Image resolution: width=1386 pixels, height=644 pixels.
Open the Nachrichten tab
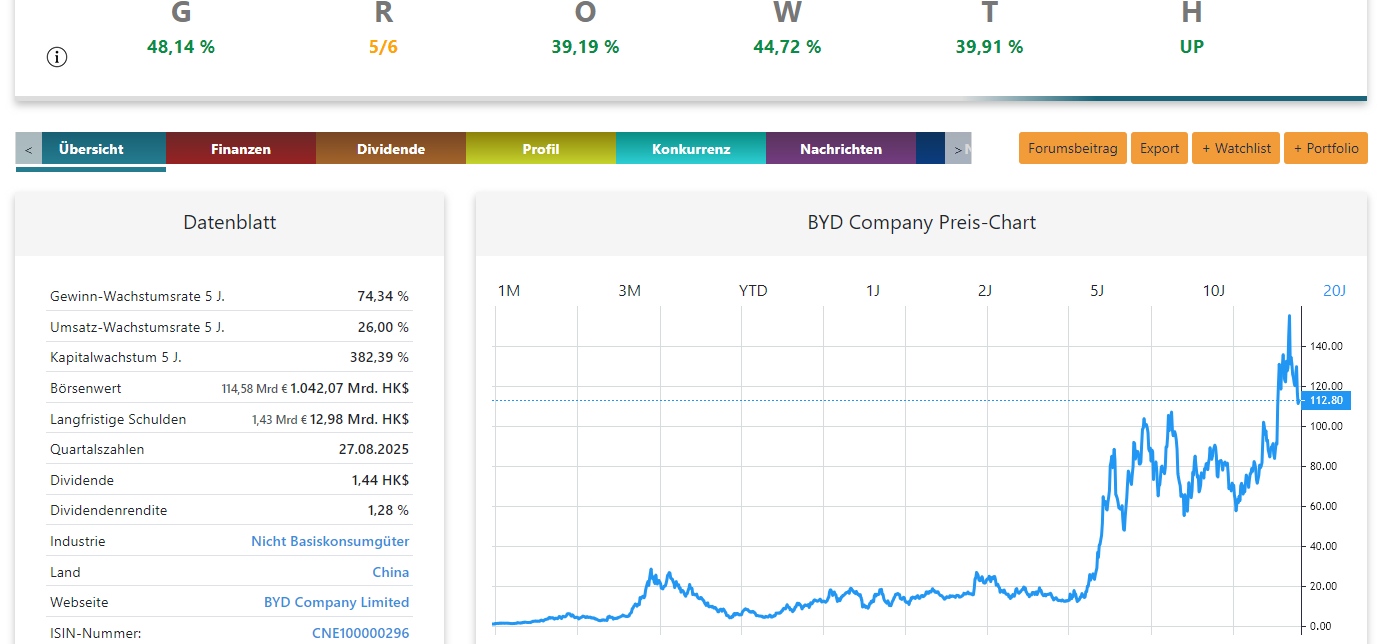pos(841,149)
